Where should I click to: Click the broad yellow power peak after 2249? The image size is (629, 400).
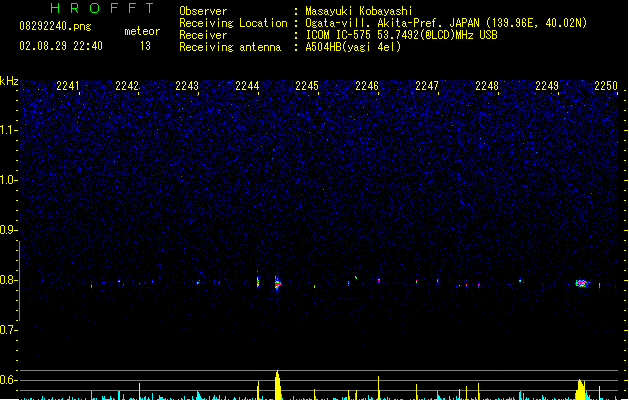(581, 389)
